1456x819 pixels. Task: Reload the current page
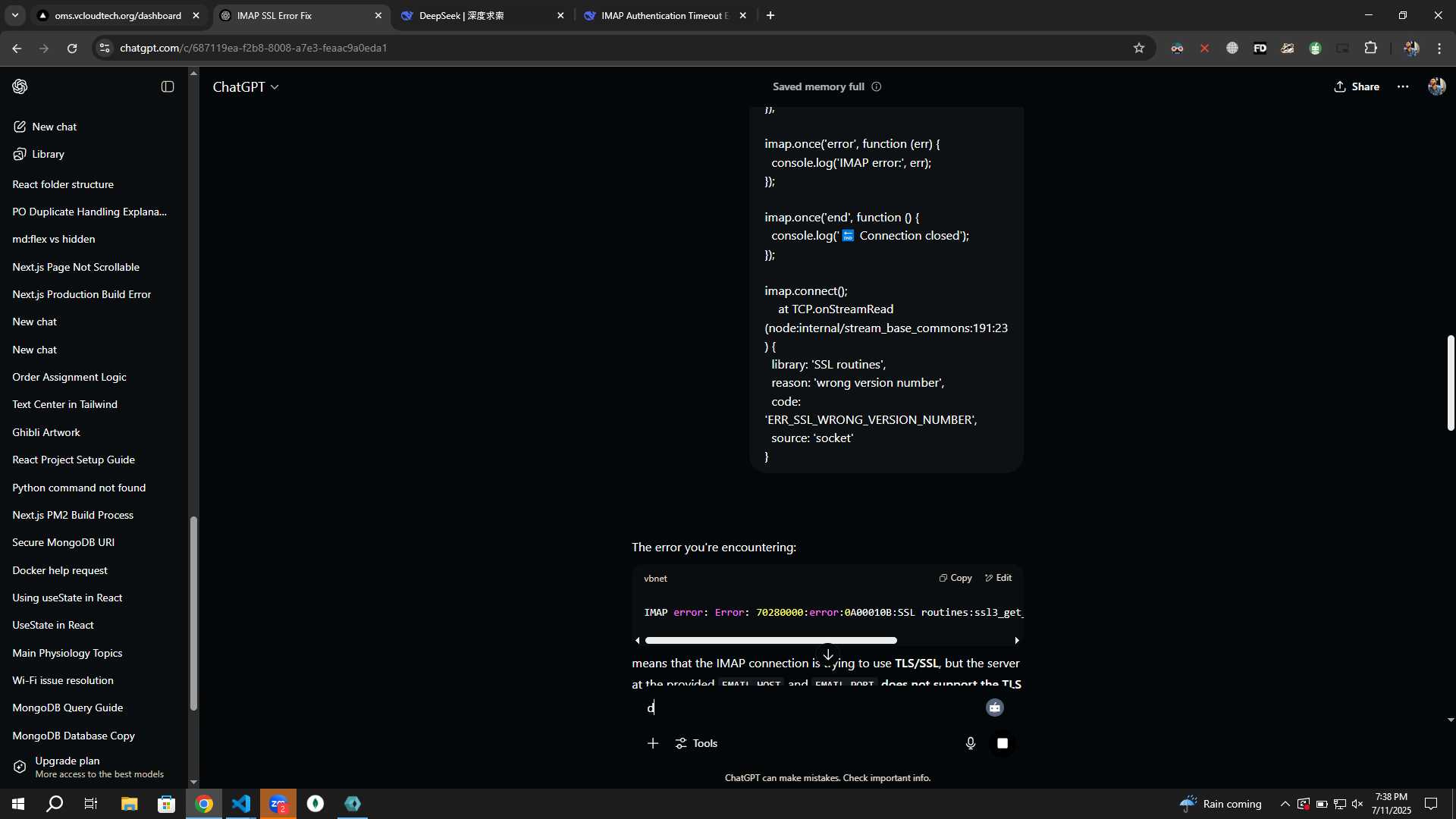[x=72, y=48]
